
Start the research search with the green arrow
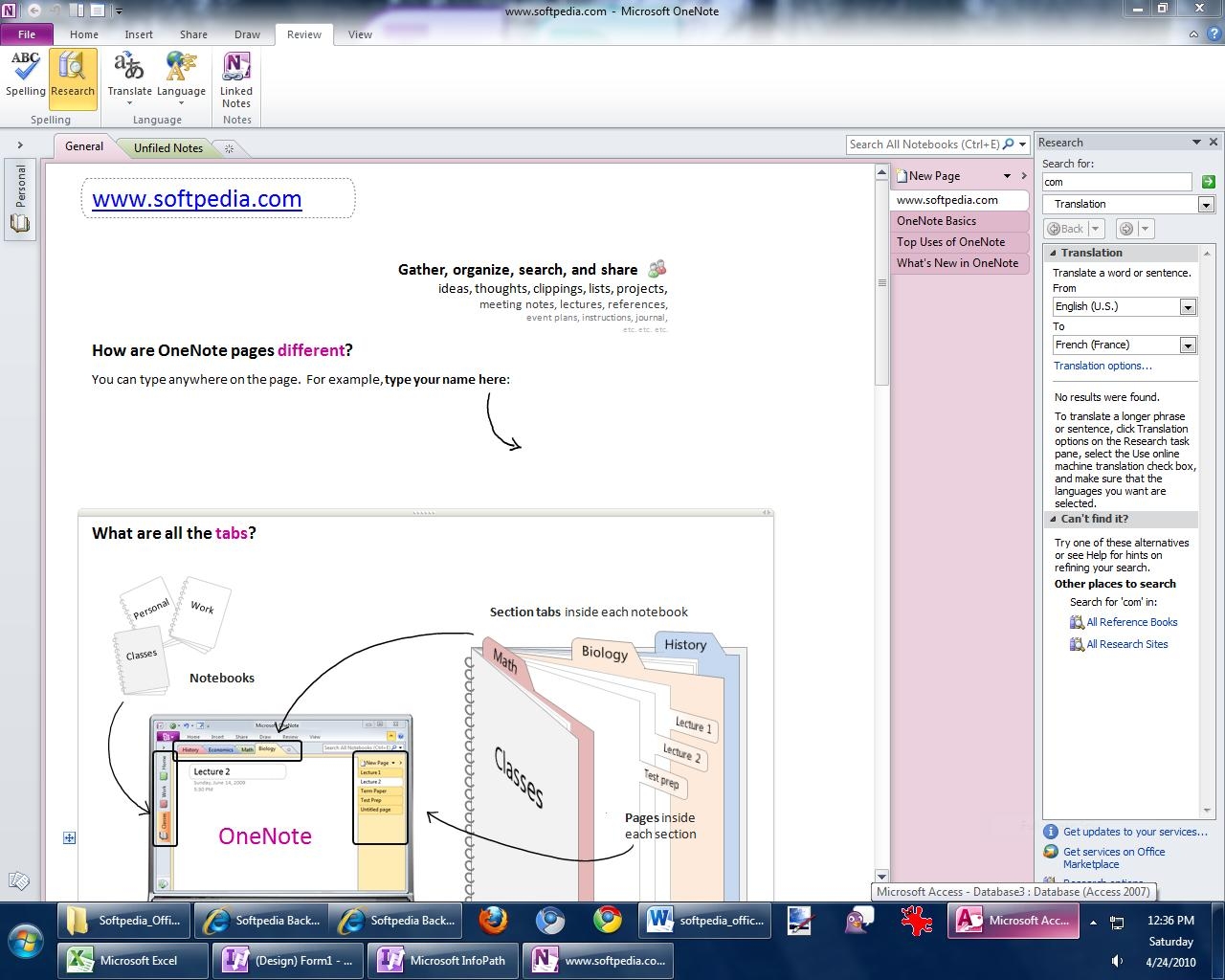1208,182
